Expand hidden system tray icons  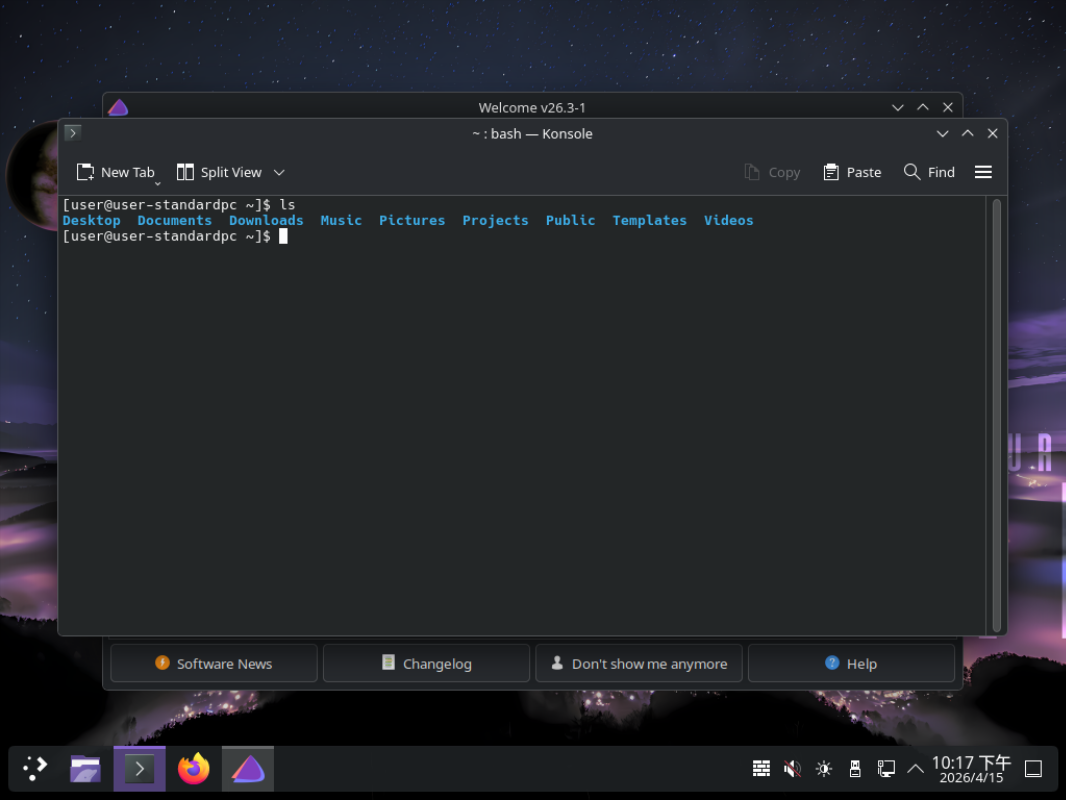click(915, 768)
